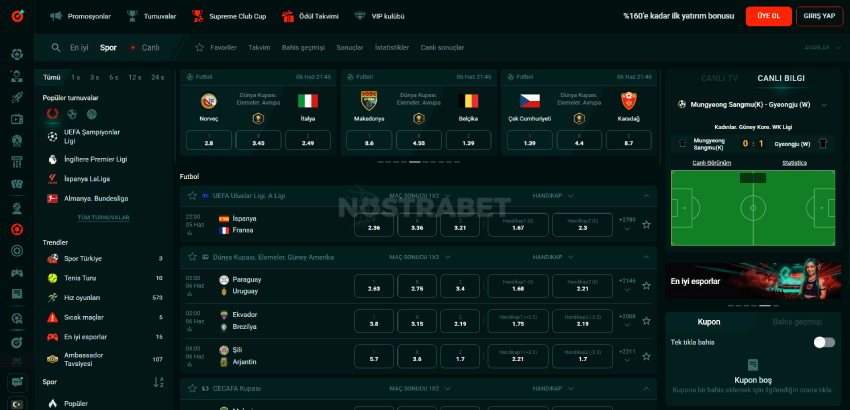850x410 pixels.
Task: Open Supreme Club Cup trophy icon
Action: point(197,16)
